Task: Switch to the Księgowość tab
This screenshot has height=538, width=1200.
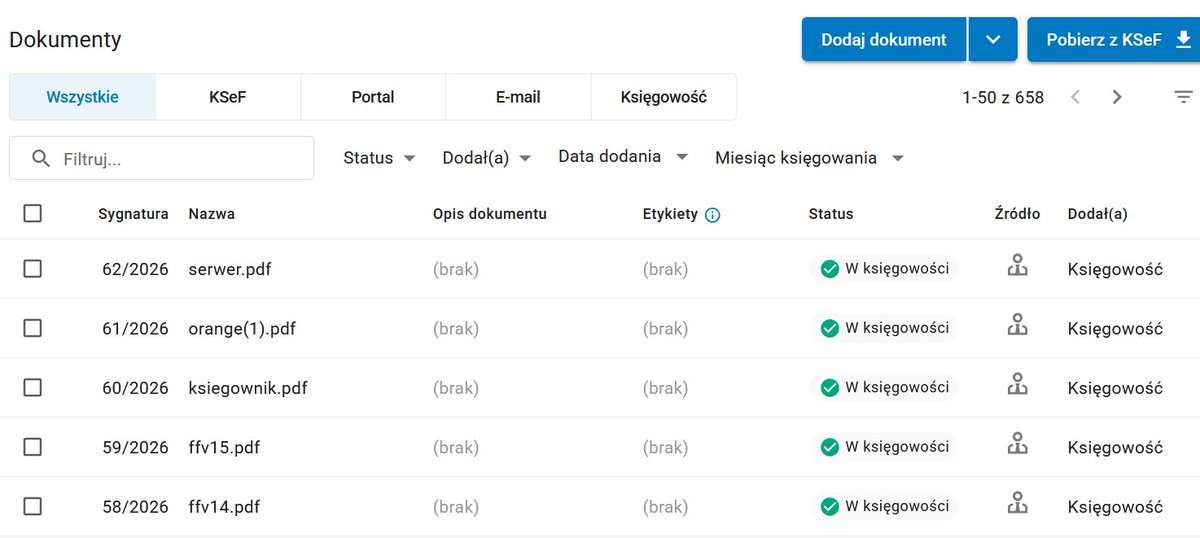Action: click(x=664, y=97)
